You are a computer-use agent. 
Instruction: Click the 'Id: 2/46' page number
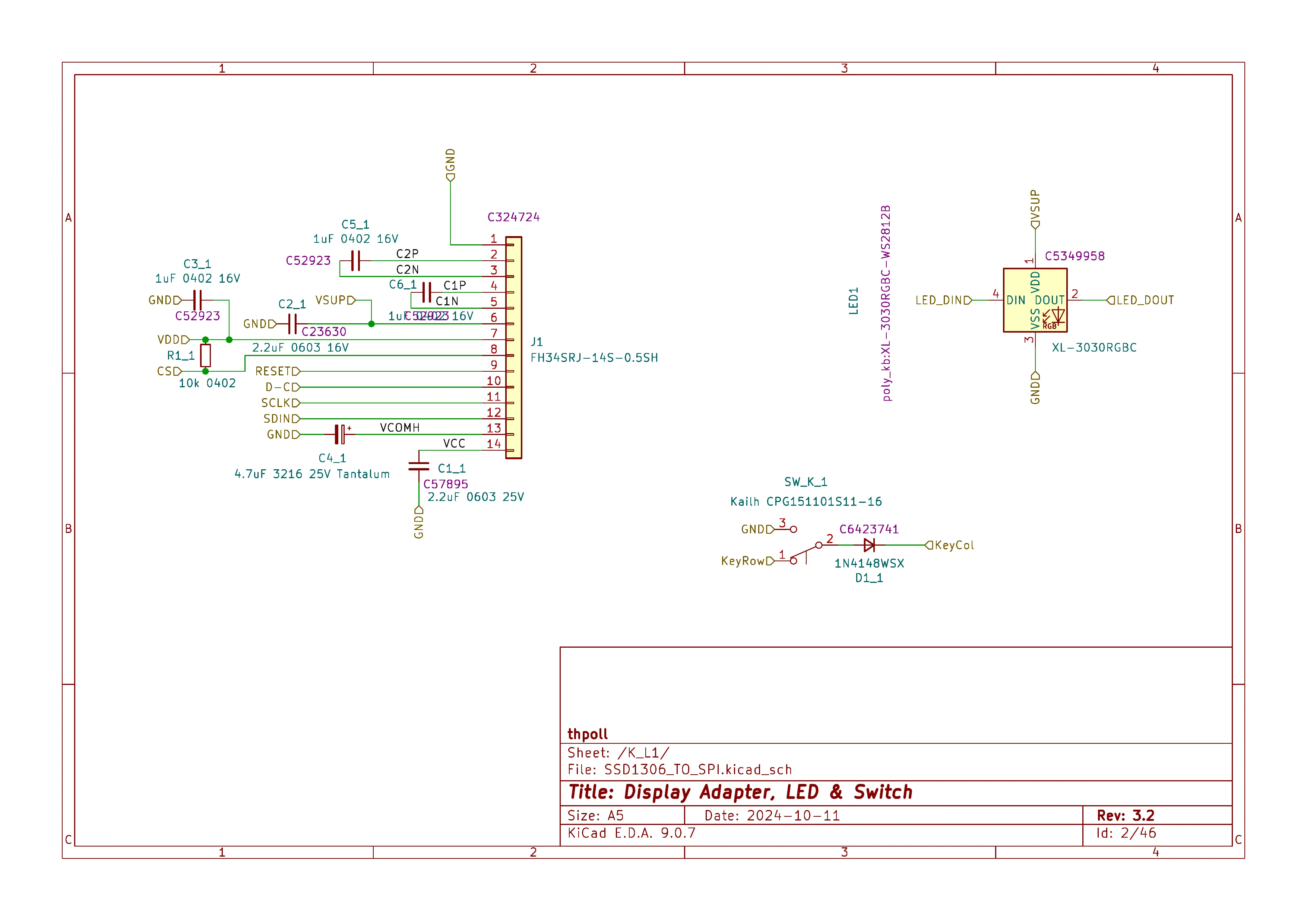(1126, 833)
